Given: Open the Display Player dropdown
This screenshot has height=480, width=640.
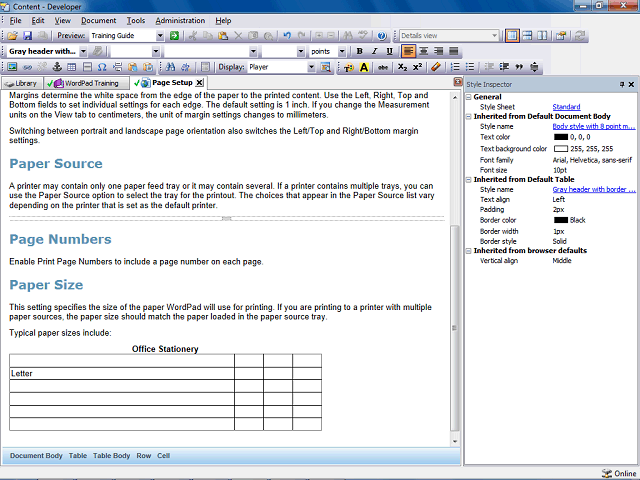Looking at the screenshot, I should point(311,67).
